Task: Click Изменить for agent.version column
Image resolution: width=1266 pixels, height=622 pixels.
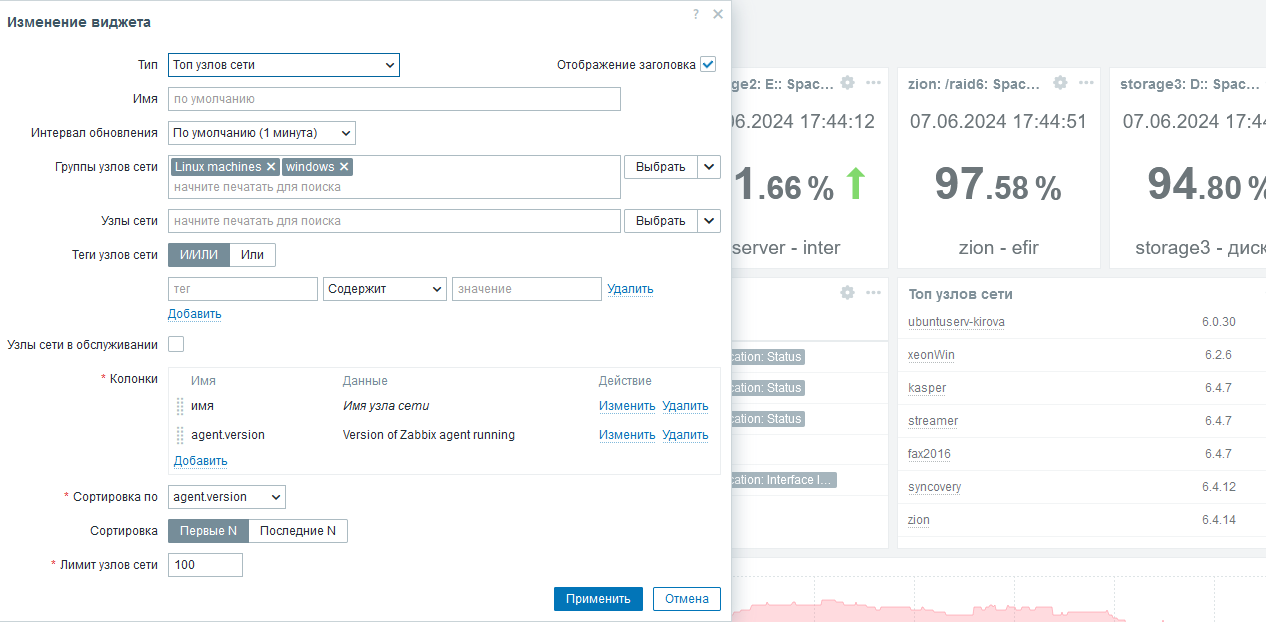Action: tap(627, 435)
